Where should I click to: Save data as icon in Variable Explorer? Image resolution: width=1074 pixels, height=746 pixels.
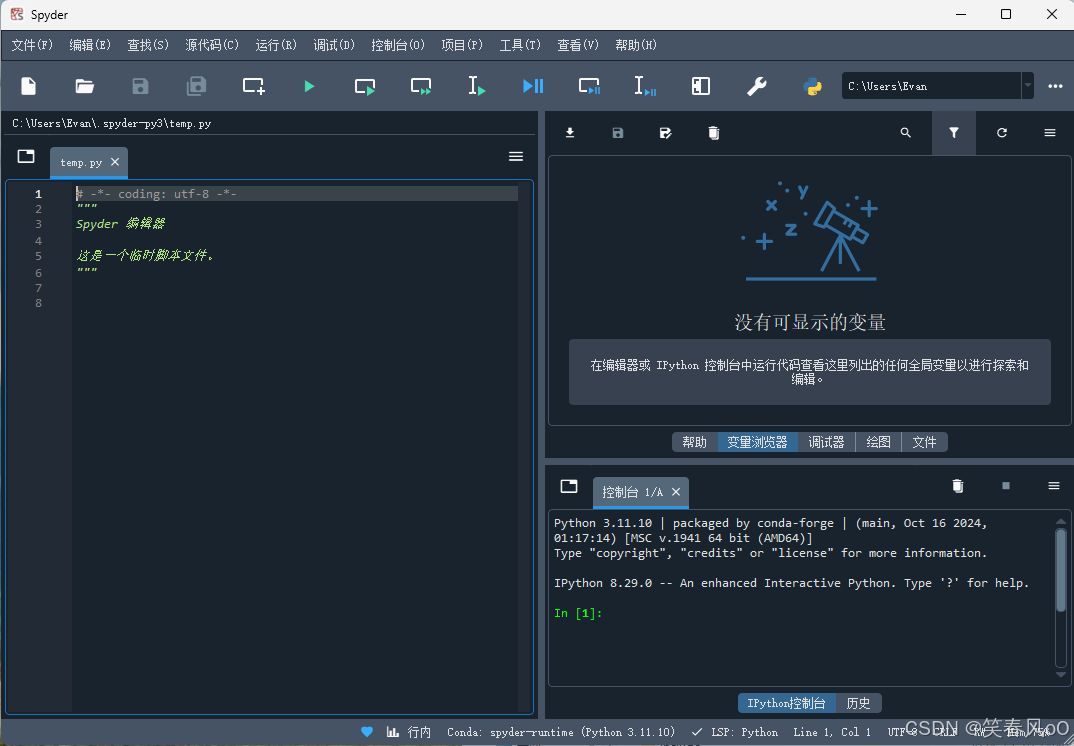pos(666,133)
